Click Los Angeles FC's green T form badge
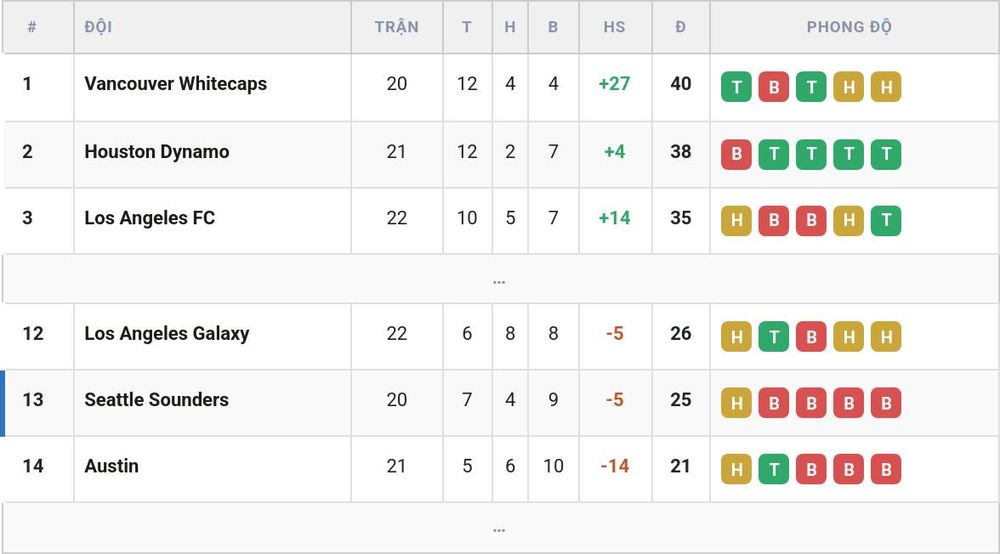Viewport: 1000px width, 554px height. tap(886, 221)
